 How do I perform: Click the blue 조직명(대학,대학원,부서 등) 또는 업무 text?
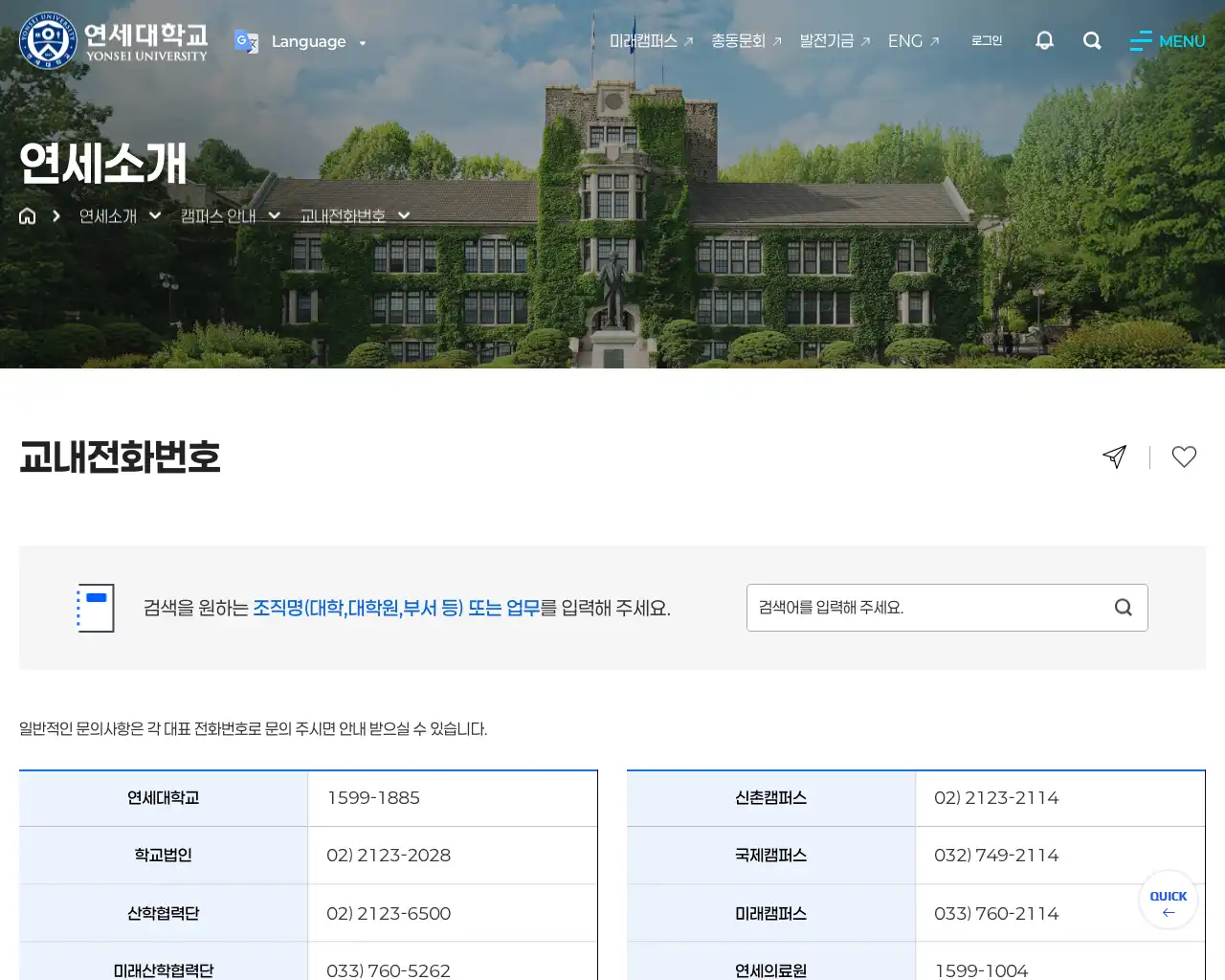coord(396,608)
